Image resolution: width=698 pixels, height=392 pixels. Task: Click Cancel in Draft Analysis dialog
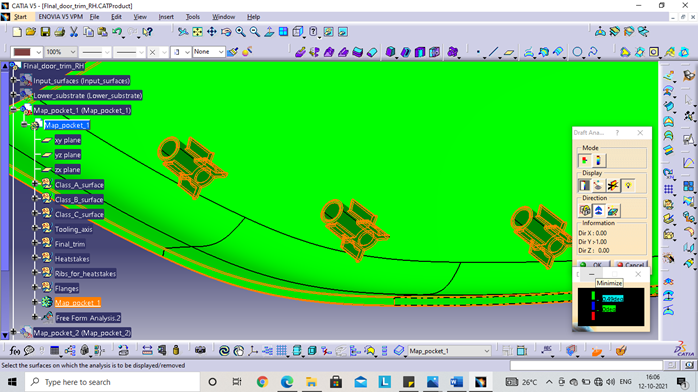pyautogui.click(x=630, y=264)
